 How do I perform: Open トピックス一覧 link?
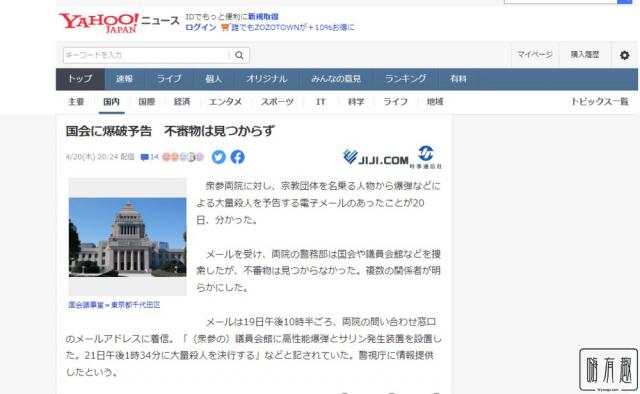point(600,102)
